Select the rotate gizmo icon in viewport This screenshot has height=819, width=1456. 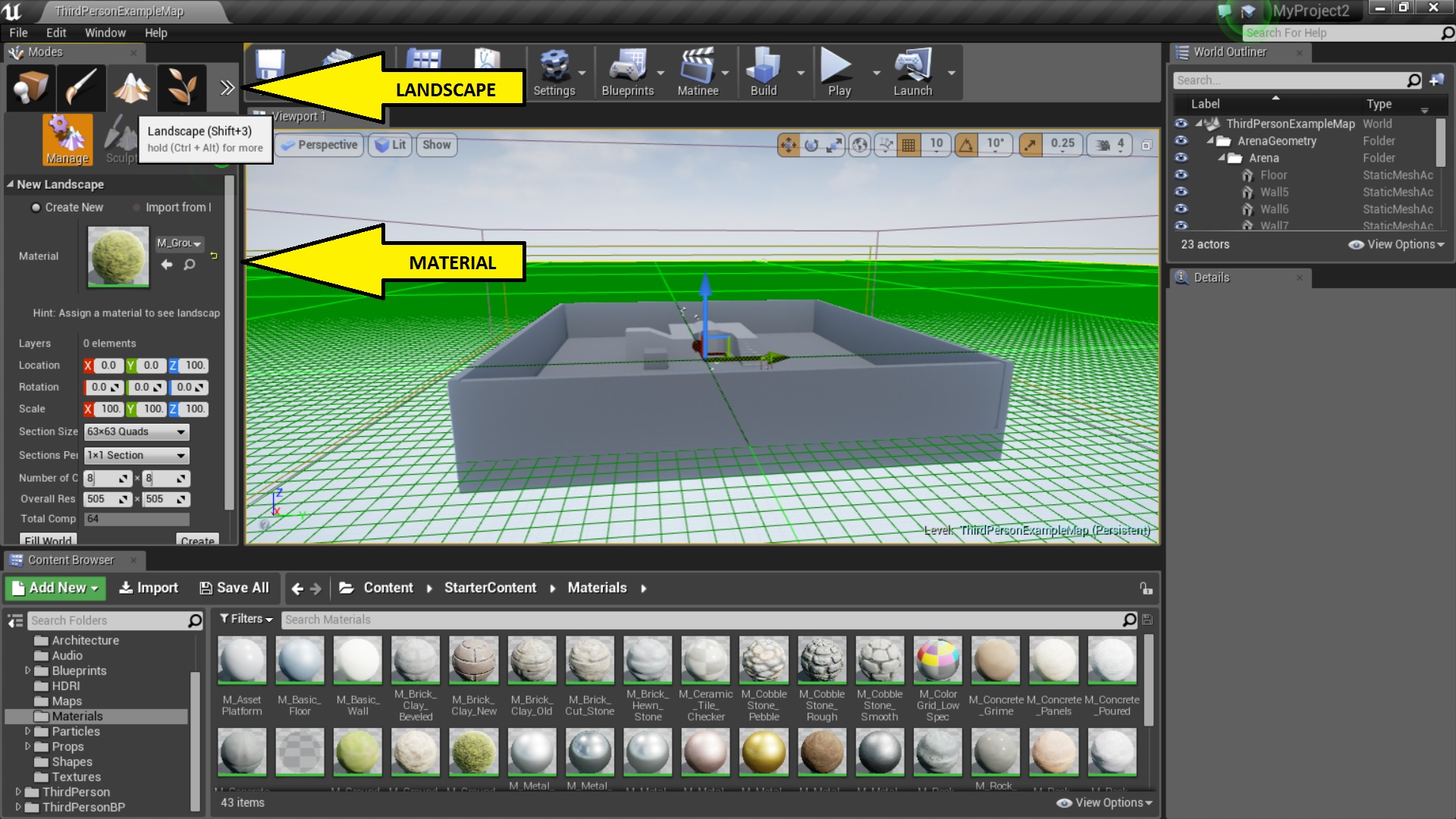click(x=811, y=145)
